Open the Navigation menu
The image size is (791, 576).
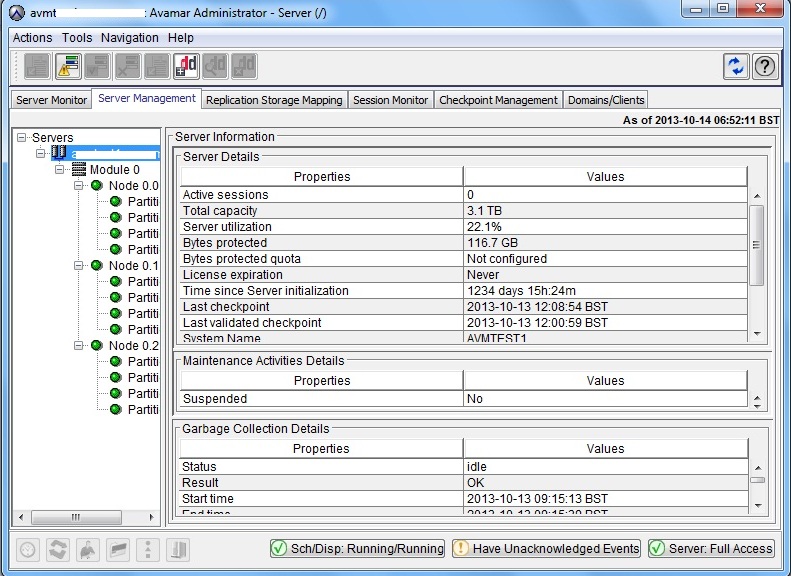(x=129, y=38)
